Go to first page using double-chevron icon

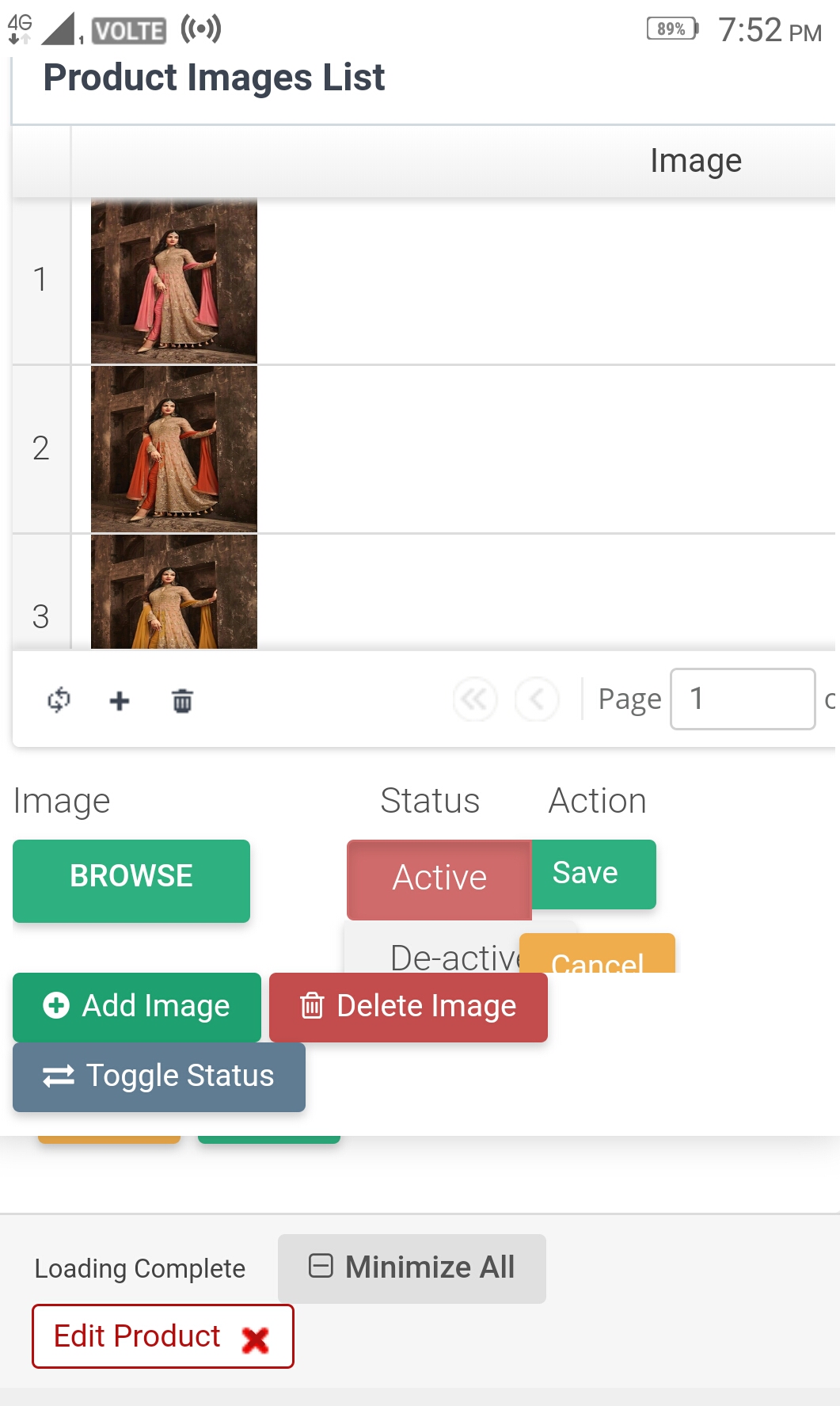point(474,699)
